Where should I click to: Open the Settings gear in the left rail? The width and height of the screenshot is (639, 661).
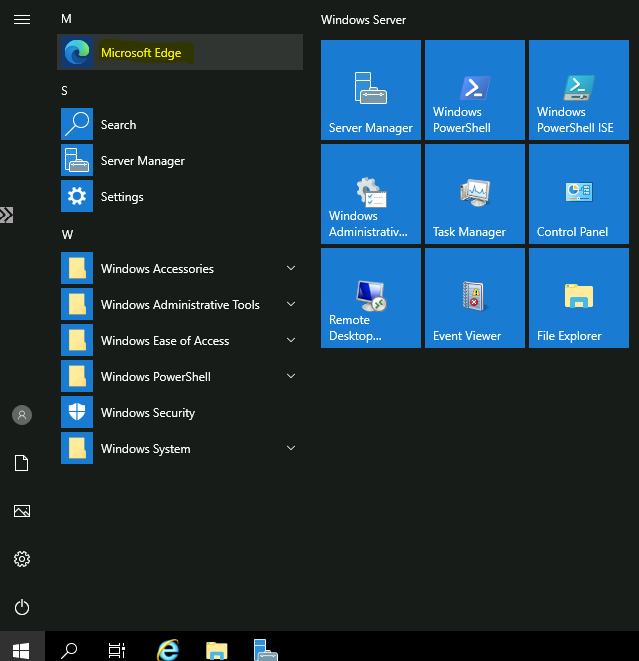[x=22, y=559]
